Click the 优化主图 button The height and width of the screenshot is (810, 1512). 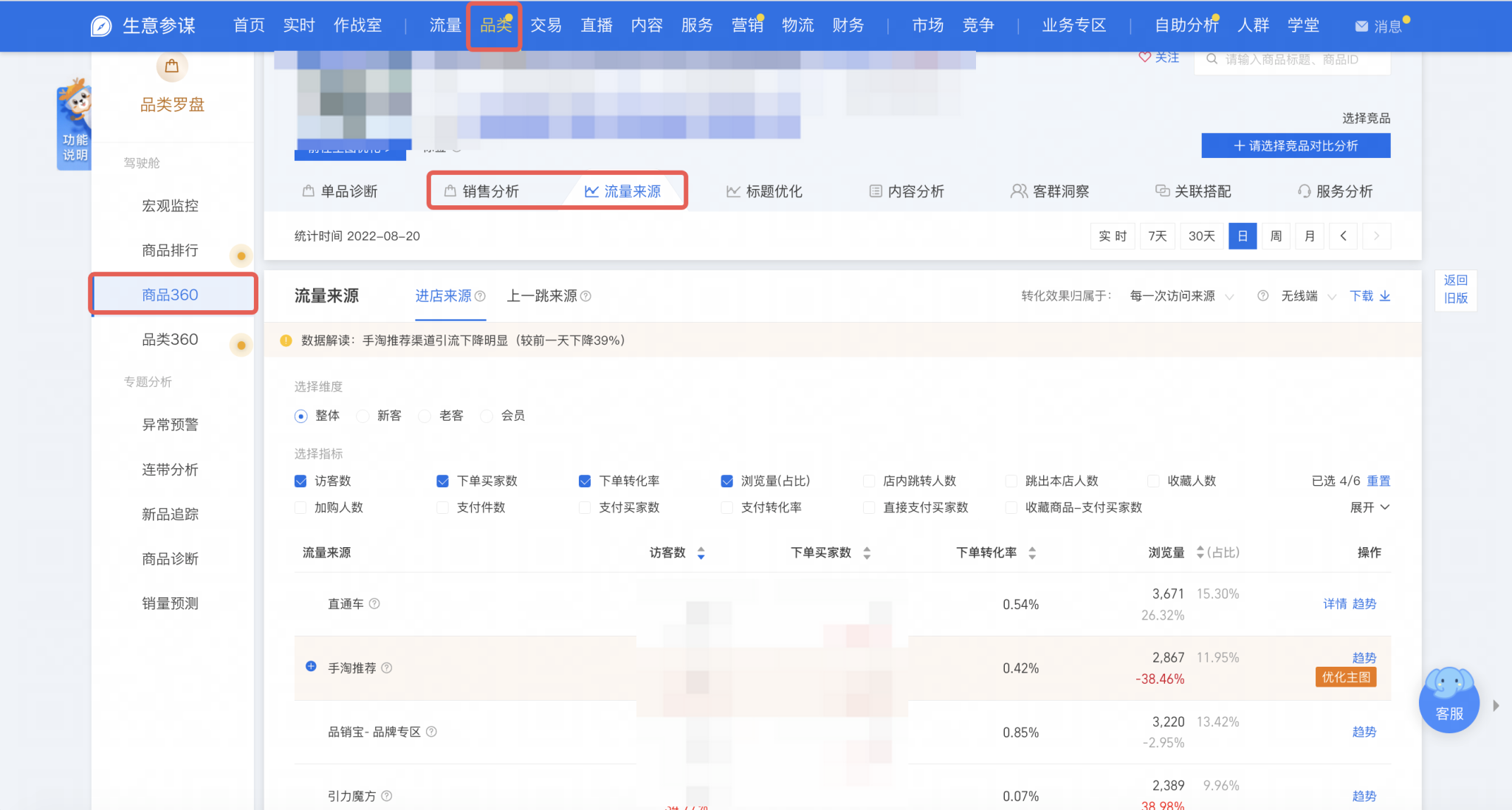(x=1345, y=678)
